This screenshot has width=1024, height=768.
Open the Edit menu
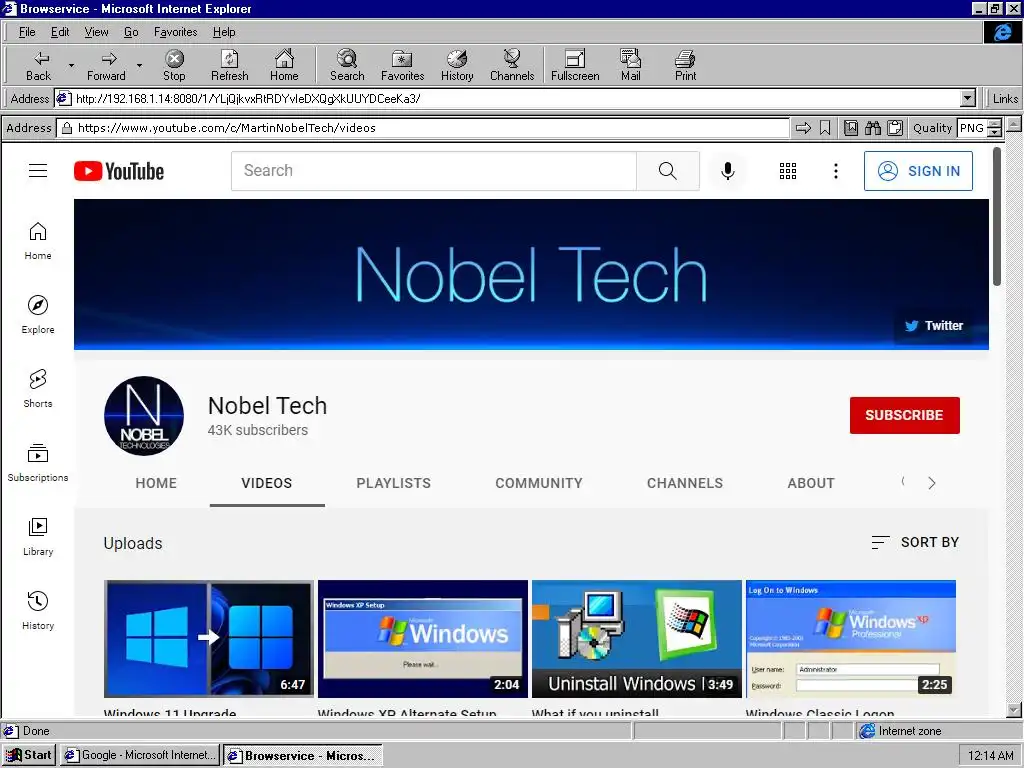[x=59, y=32]
